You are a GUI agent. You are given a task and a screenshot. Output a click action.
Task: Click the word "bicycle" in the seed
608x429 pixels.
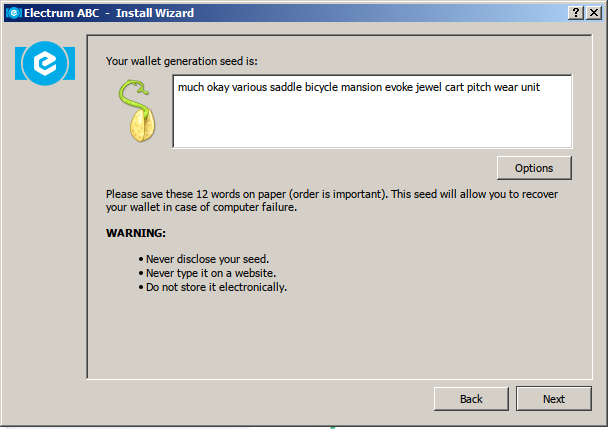pos(321,88)
